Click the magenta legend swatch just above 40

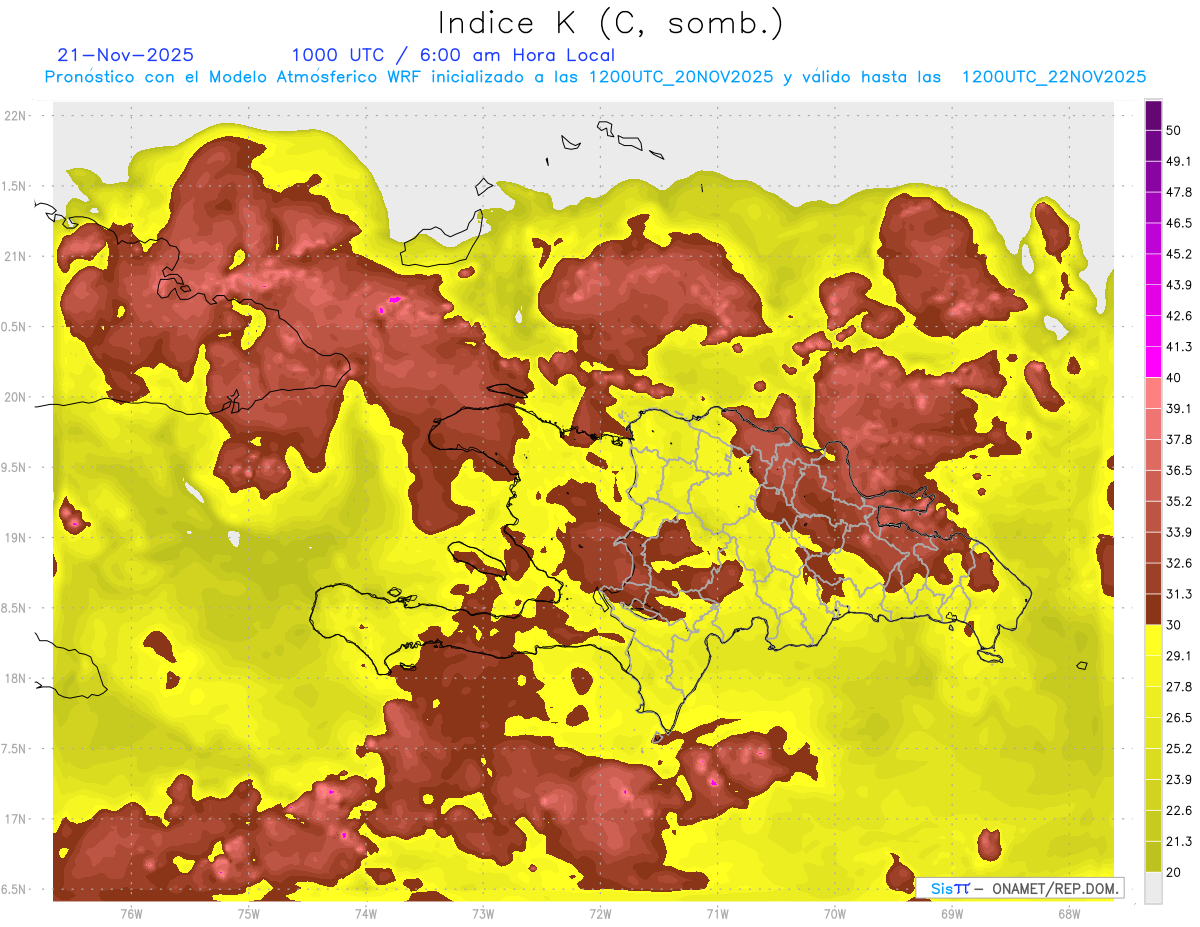[x=1153, y=361]
